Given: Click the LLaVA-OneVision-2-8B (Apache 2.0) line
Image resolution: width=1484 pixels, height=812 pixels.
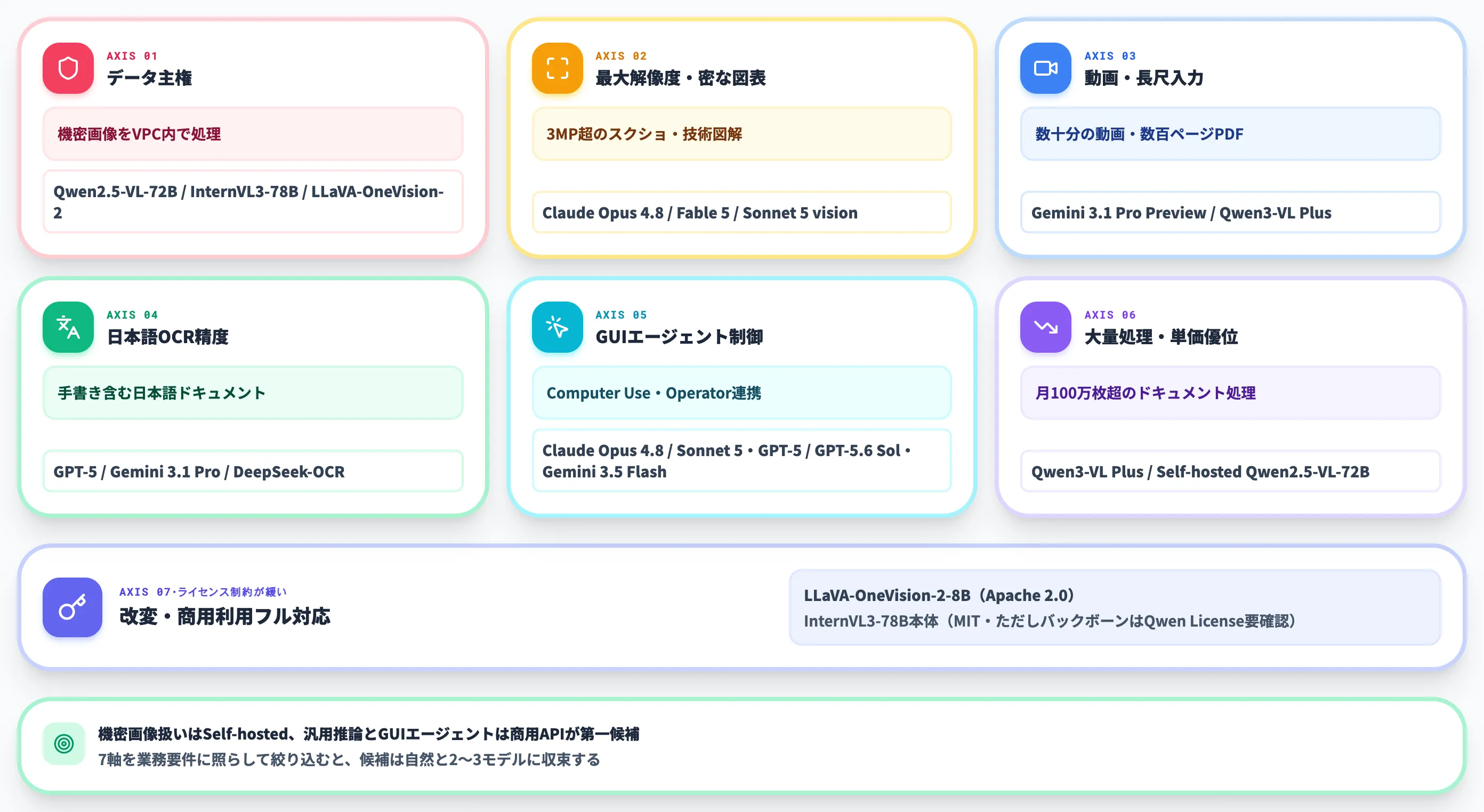Looking at the screenshot, I should click(x=939, y=596).
